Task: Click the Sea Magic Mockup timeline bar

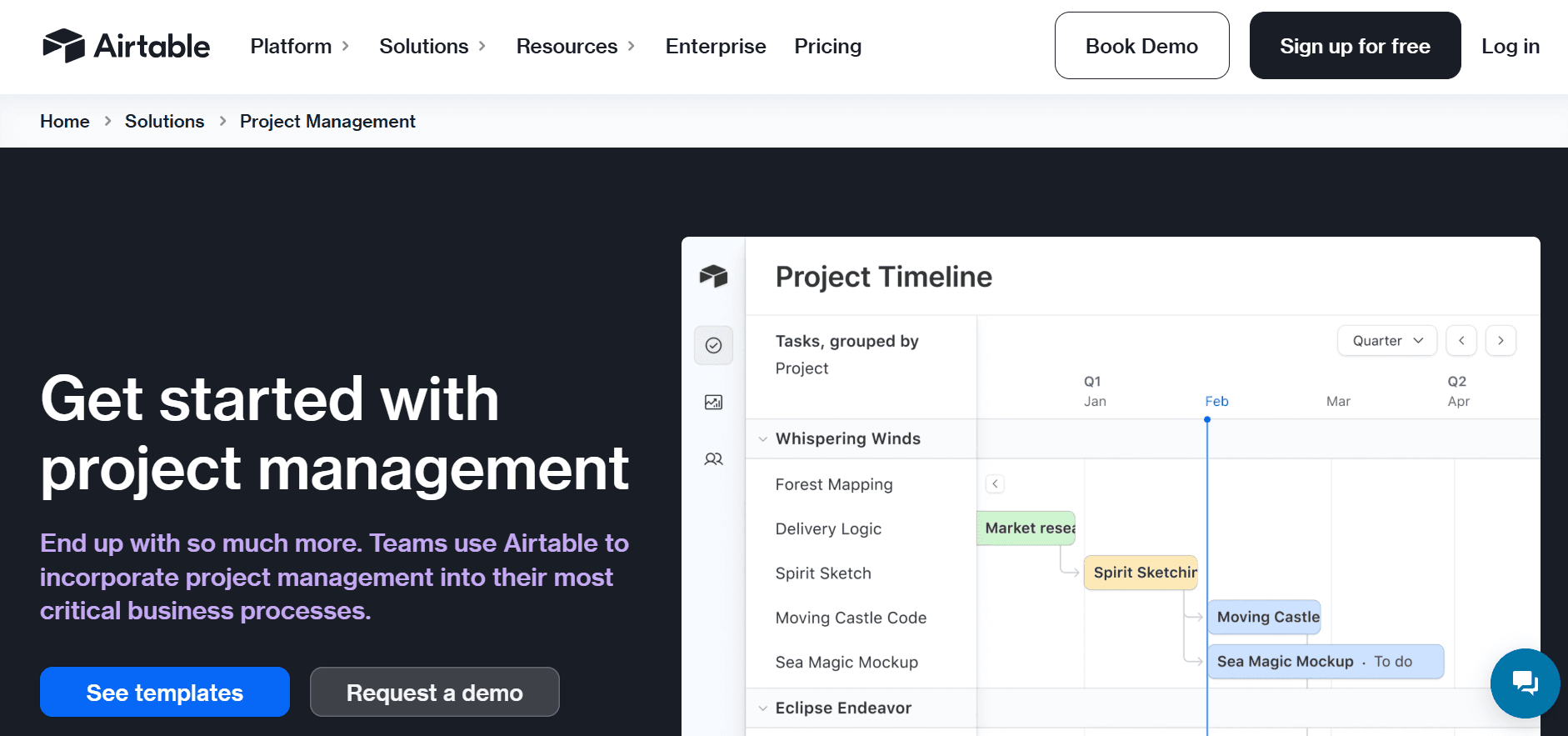Action: point(1325,662)
